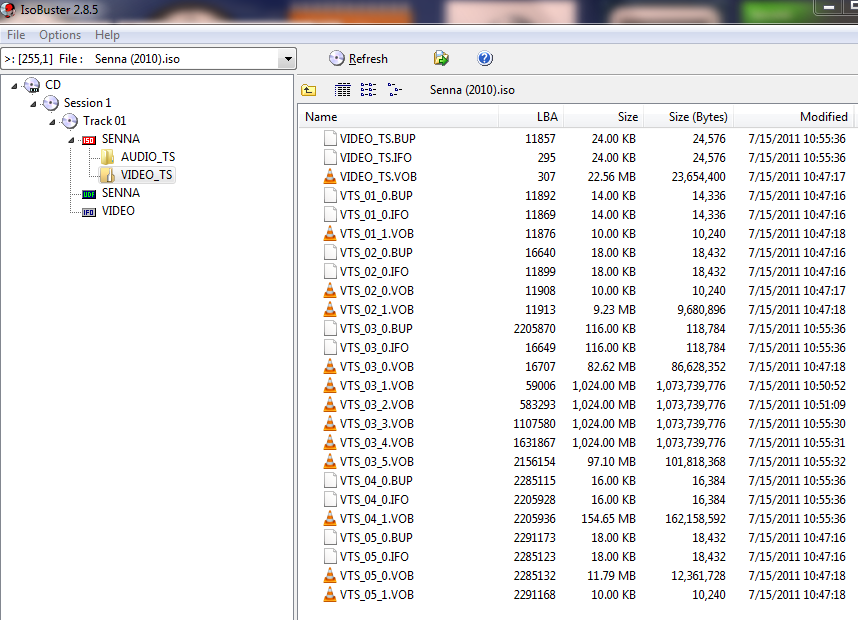858x620 pixels.
Task: Collapse the Session 1 node
Action: coord(33,103)
